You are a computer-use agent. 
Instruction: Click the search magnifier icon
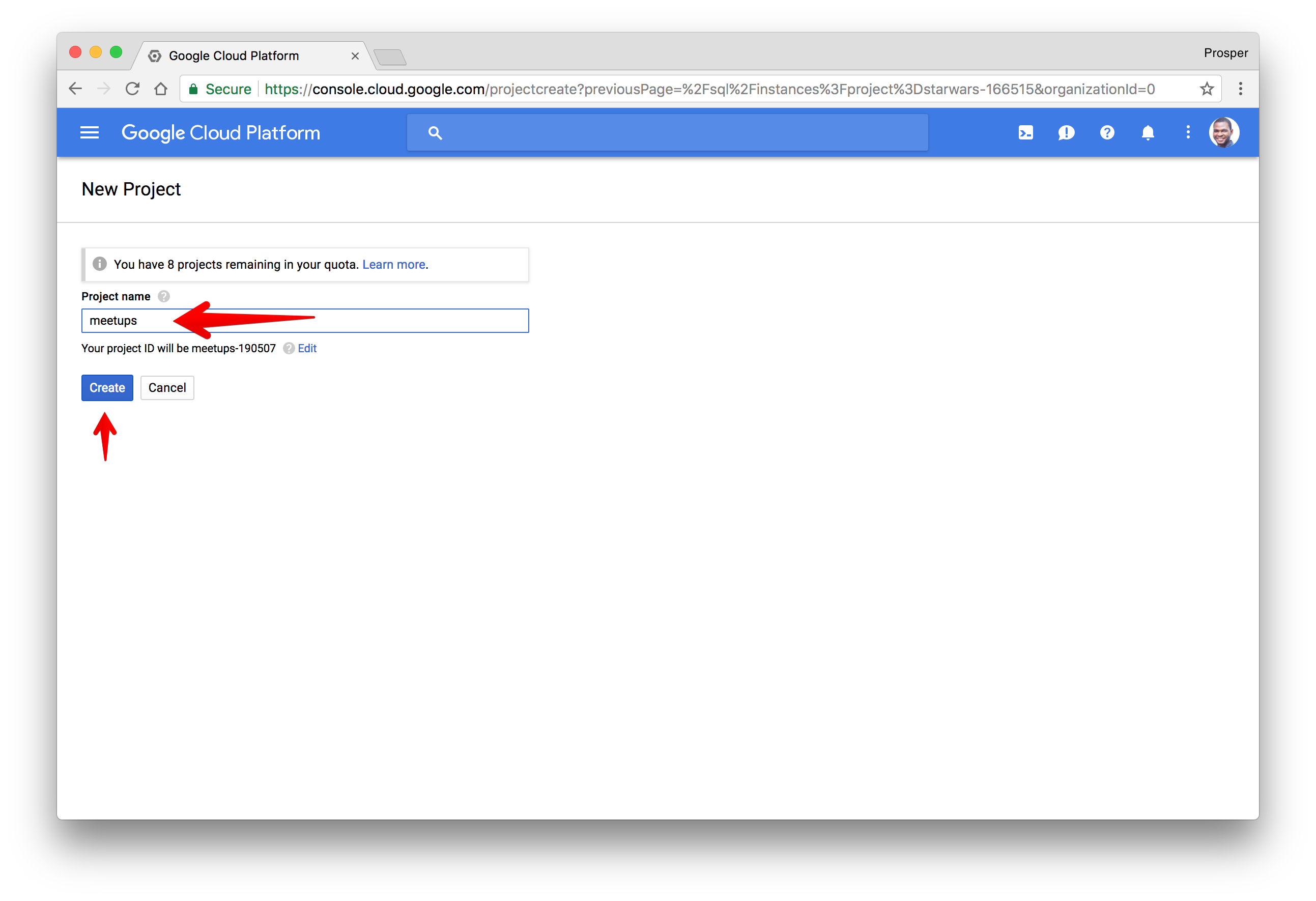[x=434, y=133]
